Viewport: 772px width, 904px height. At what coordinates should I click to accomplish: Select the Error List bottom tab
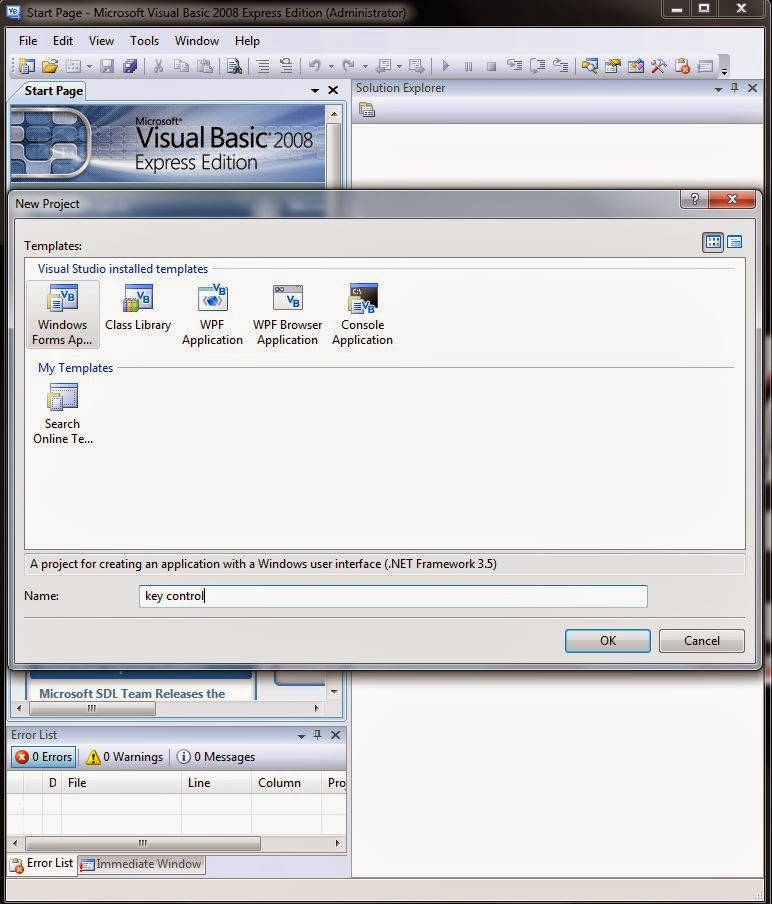pos(42,864)
